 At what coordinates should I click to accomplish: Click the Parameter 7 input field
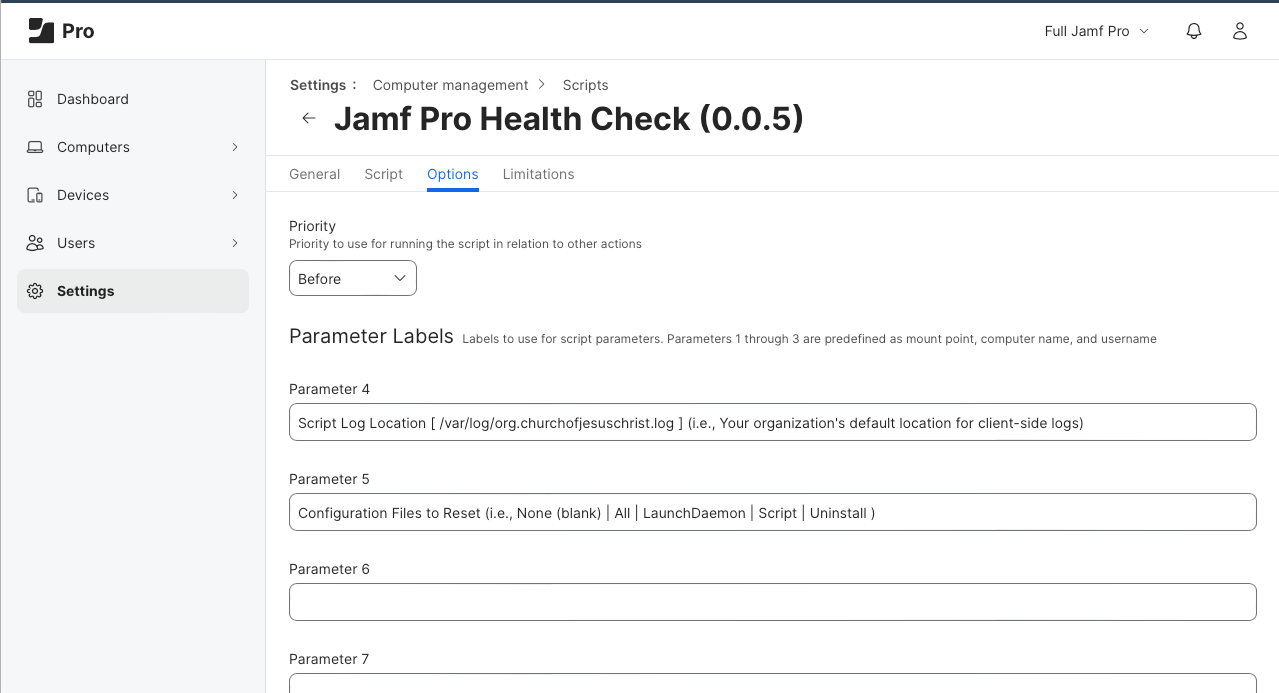pos(773,683)
